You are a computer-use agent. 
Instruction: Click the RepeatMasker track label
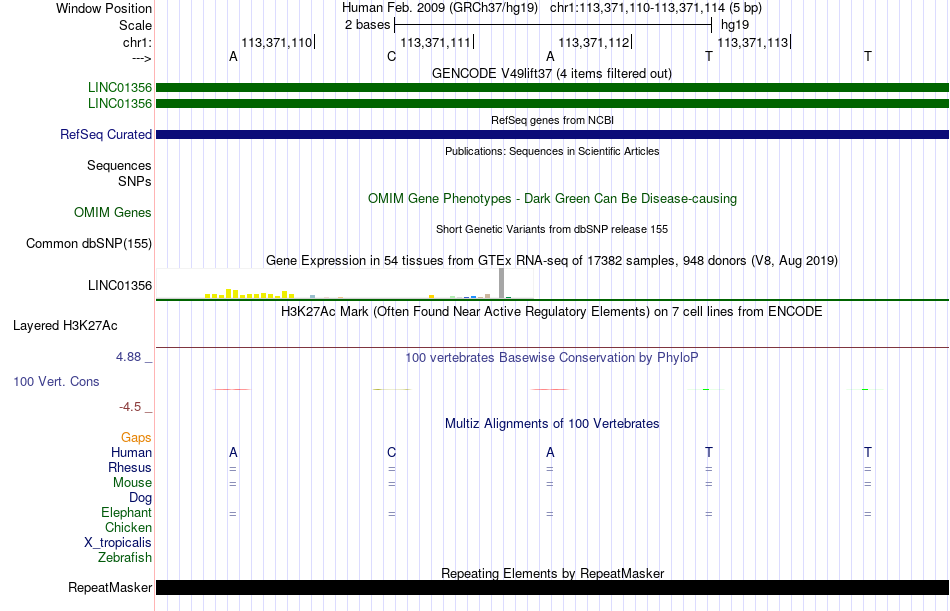110,587
